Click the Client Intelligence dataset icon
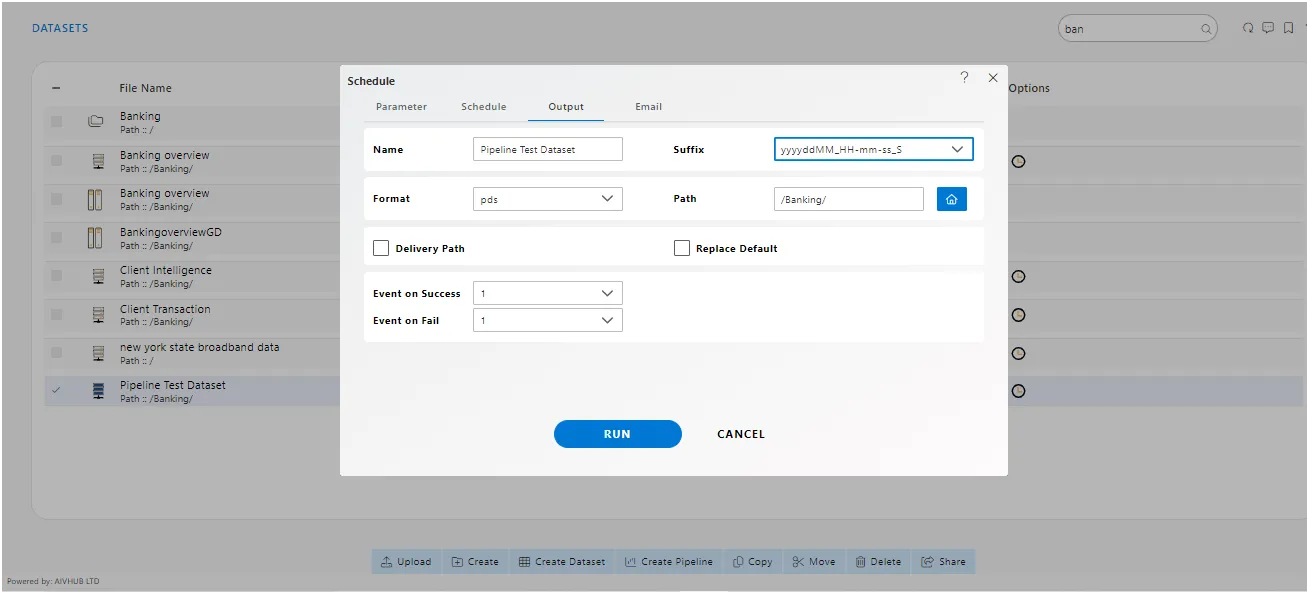This screenshot has height=594, width=1309. (98, 276)
